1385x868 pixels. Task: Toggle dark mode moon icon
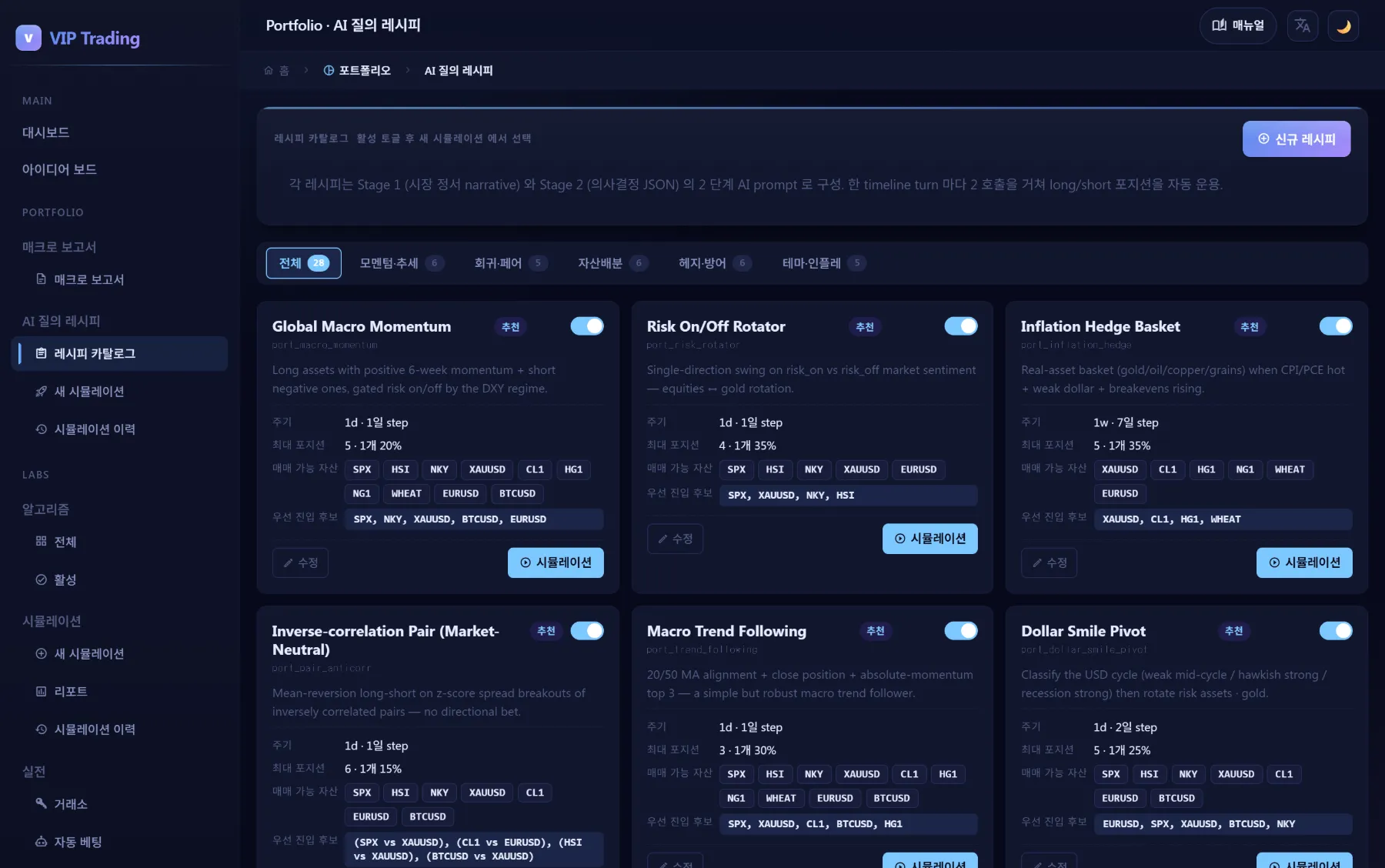1343,26
